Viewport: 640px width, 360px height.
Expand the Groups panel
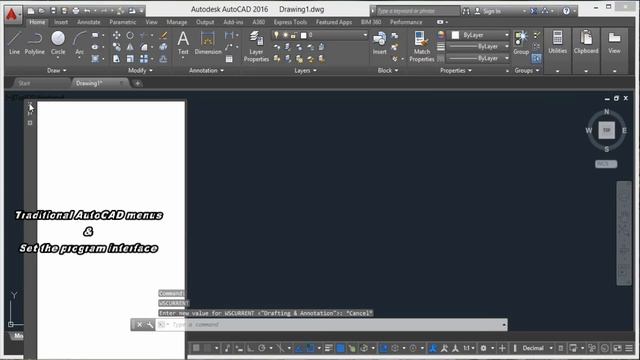(x=527, y=71)
